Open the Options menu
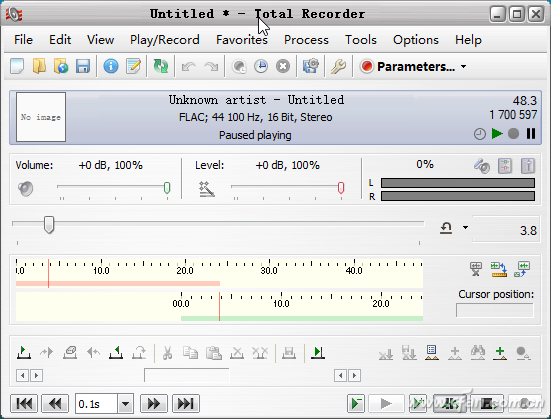Screen dimensions: 551x419 point(416,40)
